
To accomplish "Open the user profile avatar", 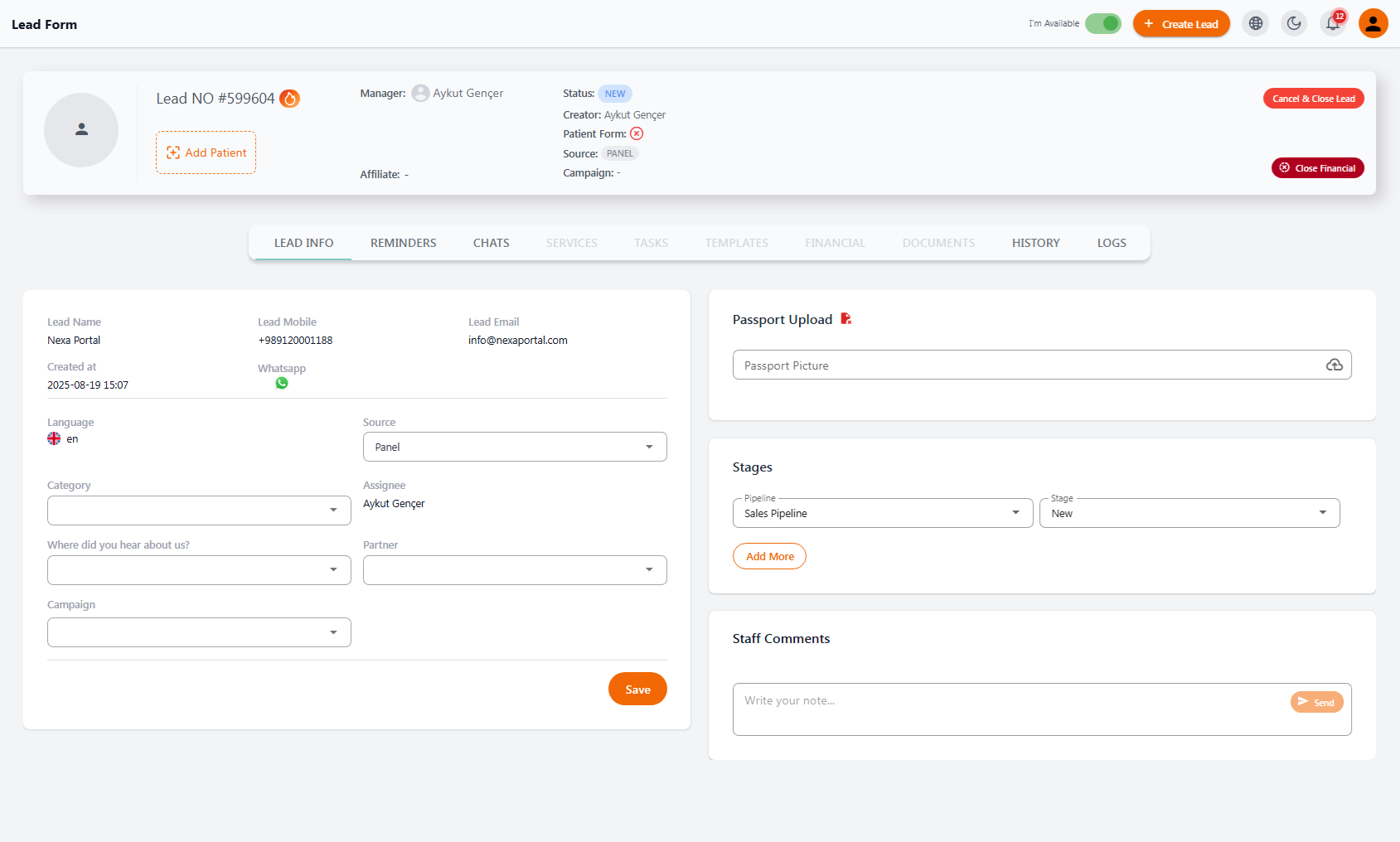I will [x=1373, y=23].
